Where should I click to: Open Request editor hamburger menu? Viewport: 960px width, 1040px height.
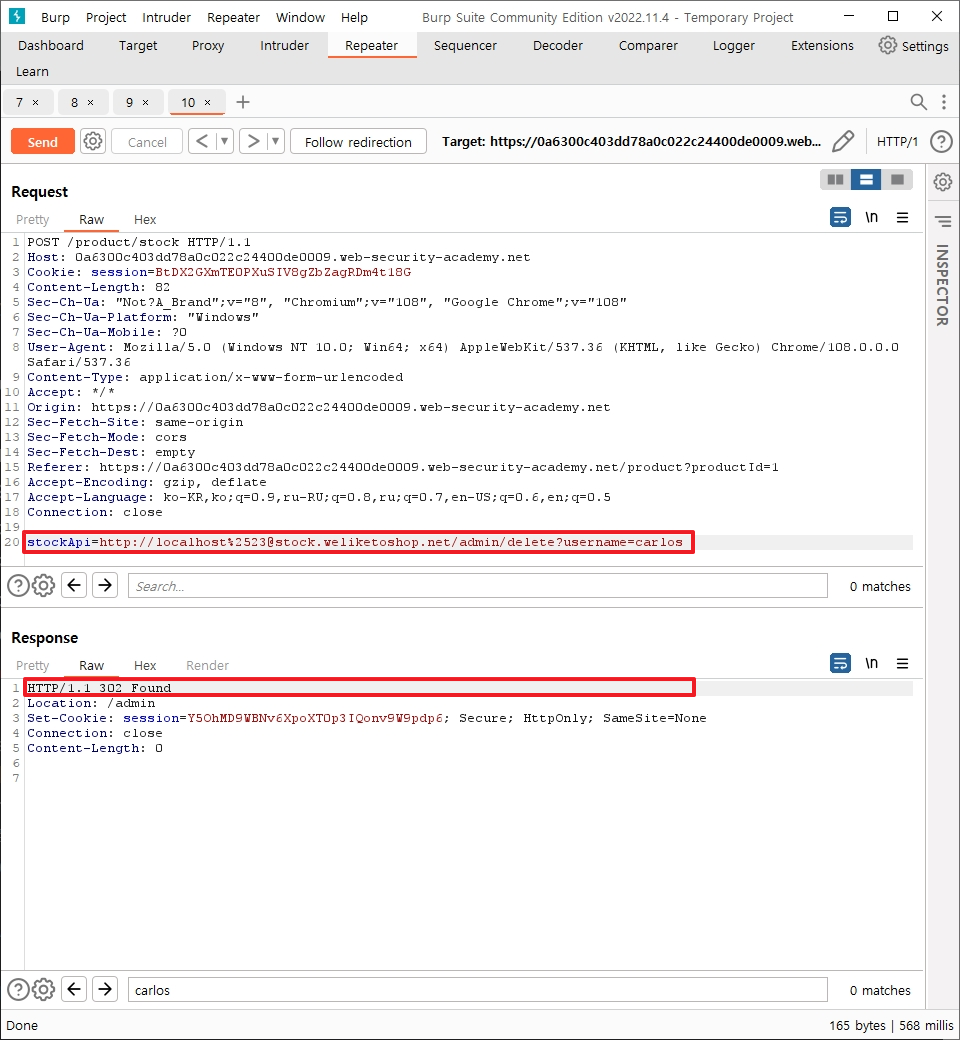902,218
